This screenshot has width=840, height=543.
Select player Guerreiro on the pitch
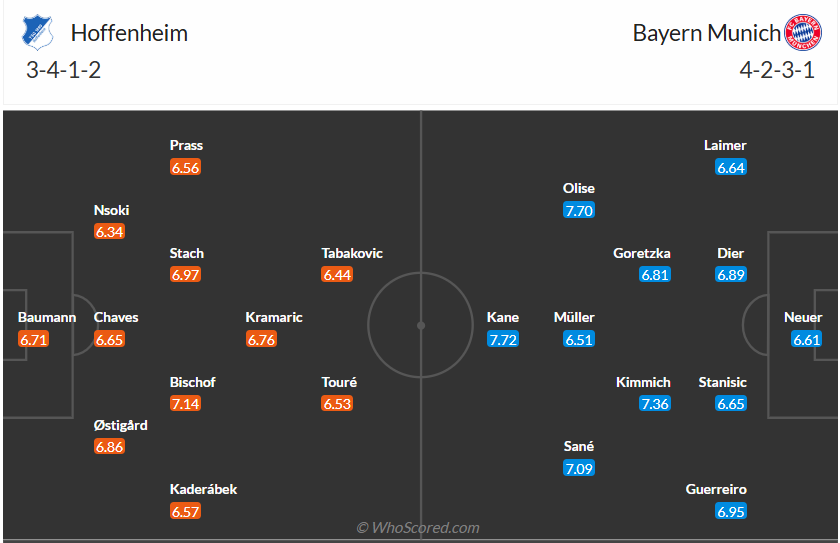coord(716,490)
